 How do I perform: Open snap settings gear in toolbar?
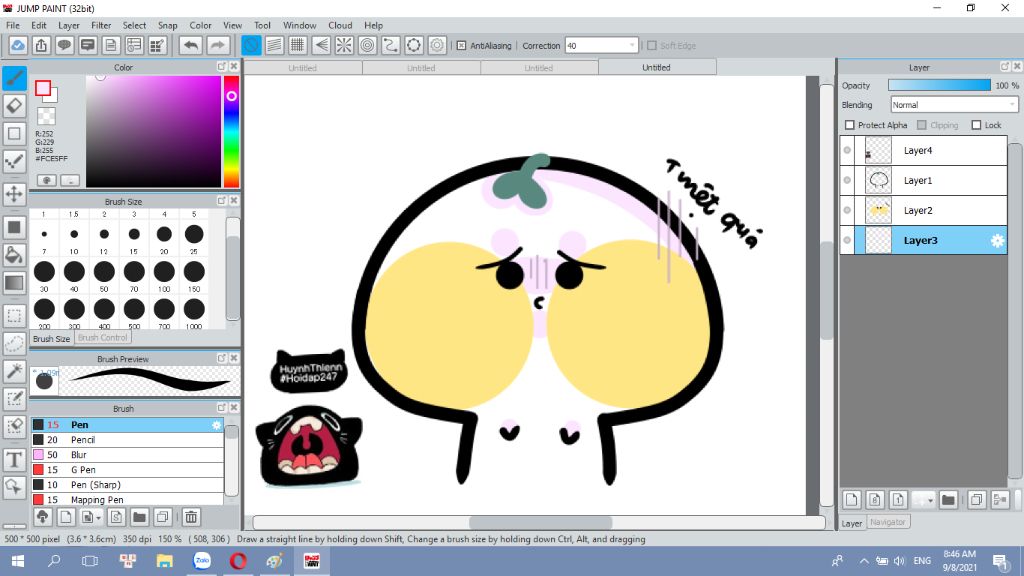click(437, 45)
